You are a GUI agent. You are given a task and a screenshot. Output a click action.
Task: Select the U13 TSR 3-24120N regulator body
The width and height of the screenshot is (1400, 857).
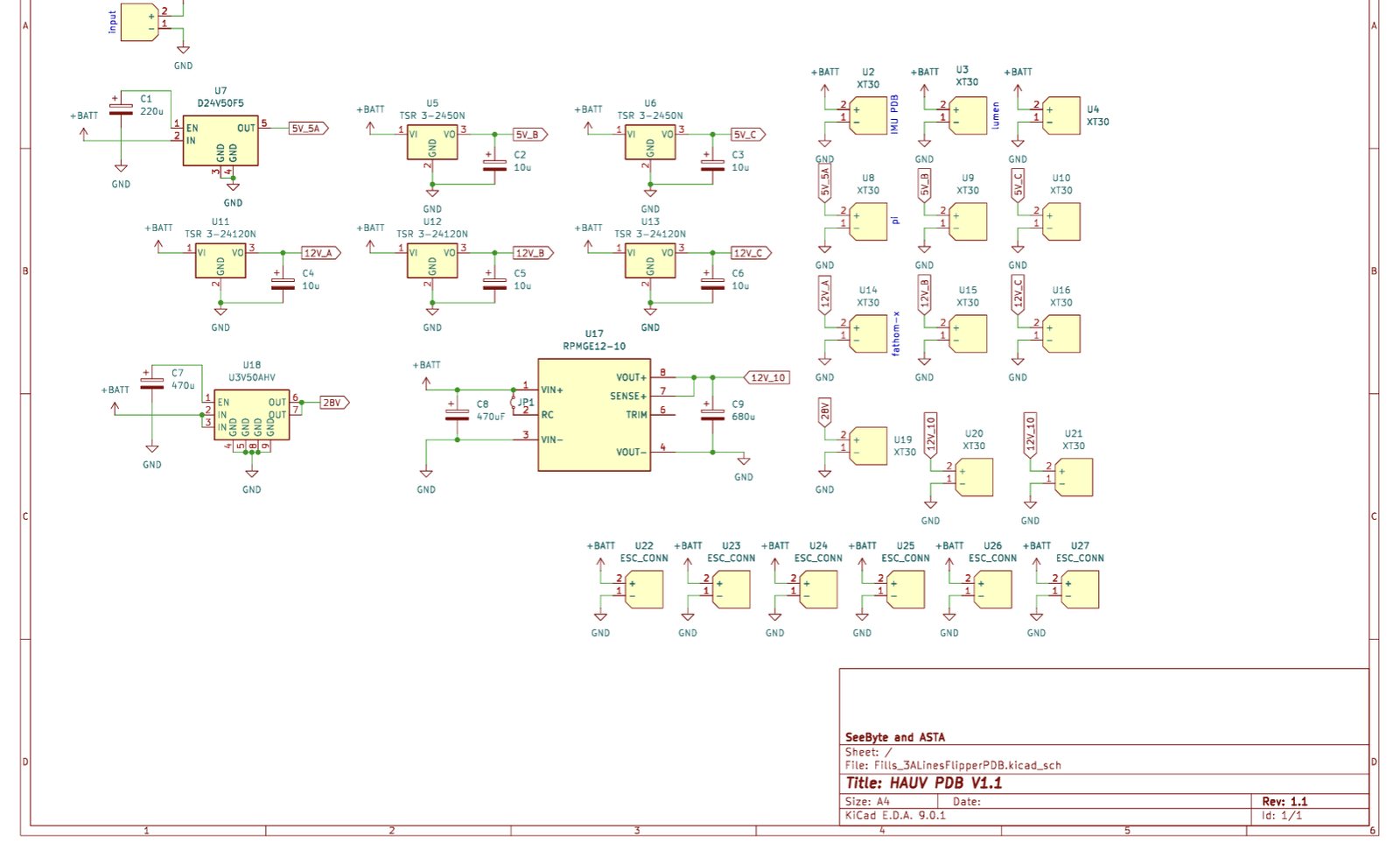coord(650,262)
